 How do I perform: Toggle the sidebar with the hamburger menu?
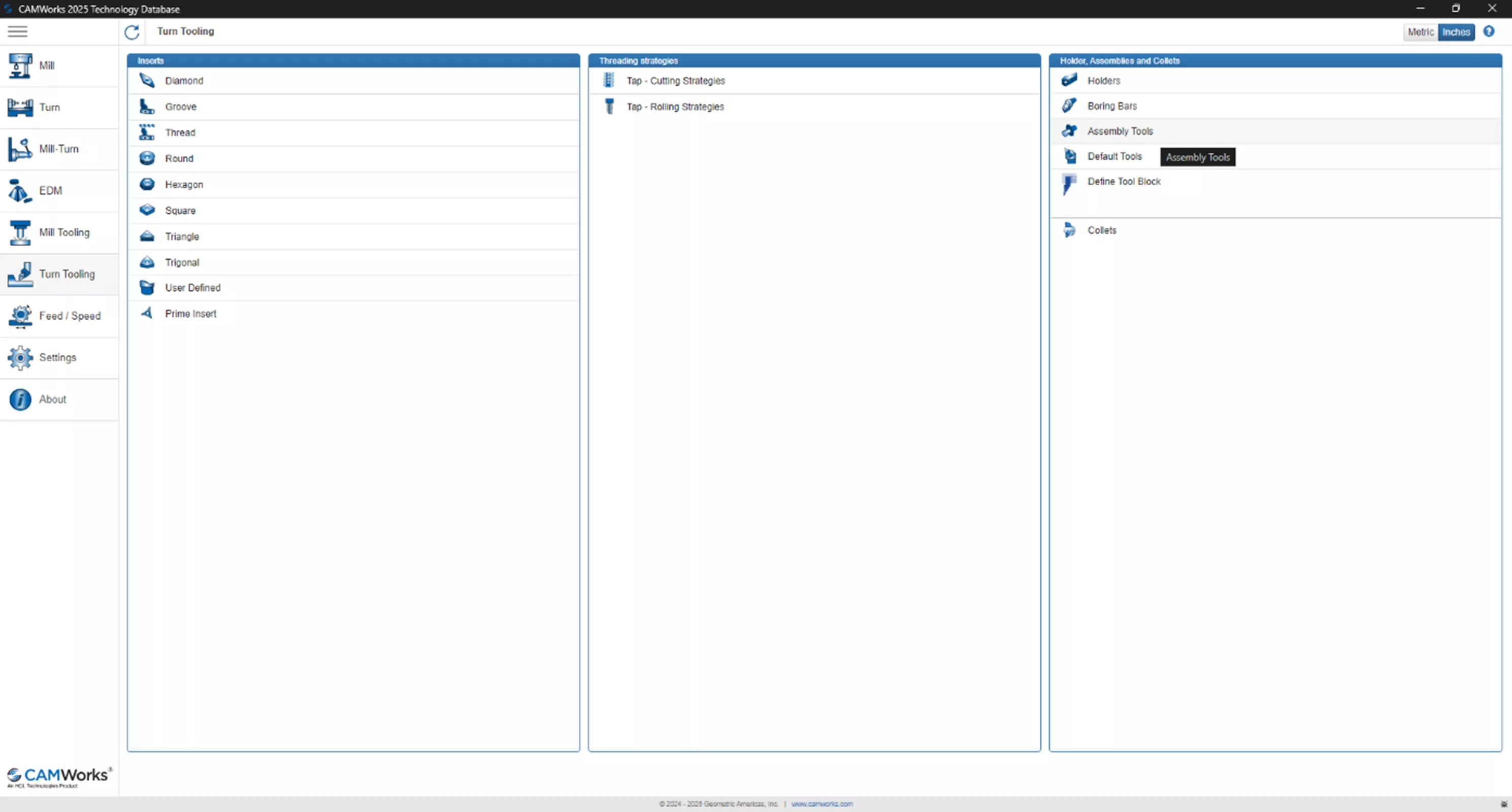17,31
